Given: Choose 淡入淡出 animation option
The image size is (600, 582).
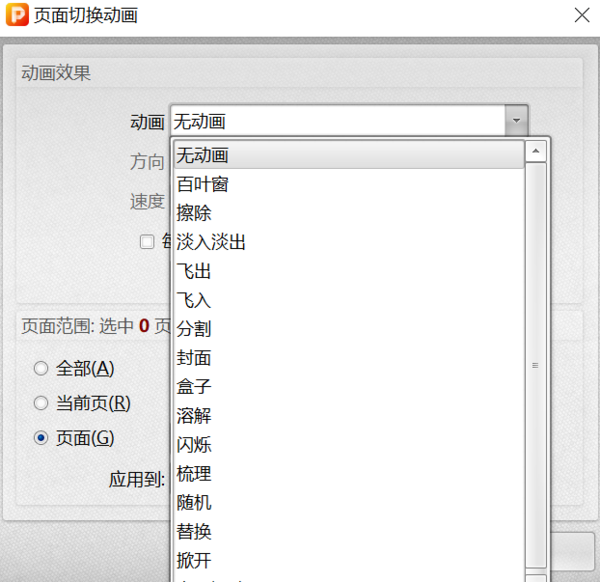Looking at the screenshot, I should pyautogui.click(x=349, y=242).
